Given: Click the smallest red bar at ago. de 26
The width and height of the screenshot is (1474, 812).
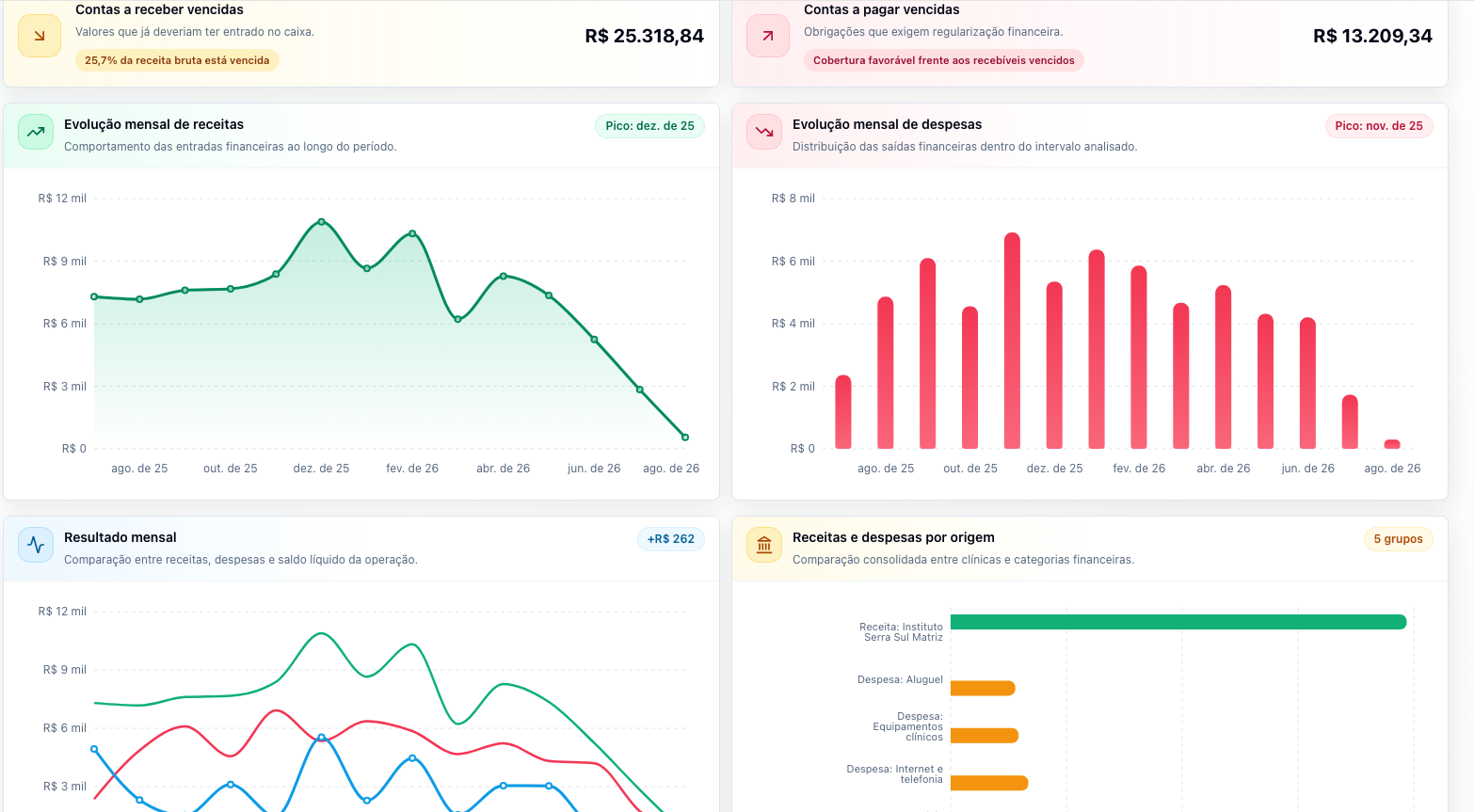Looking at the screenshot, I should [x=1392, y=444].
